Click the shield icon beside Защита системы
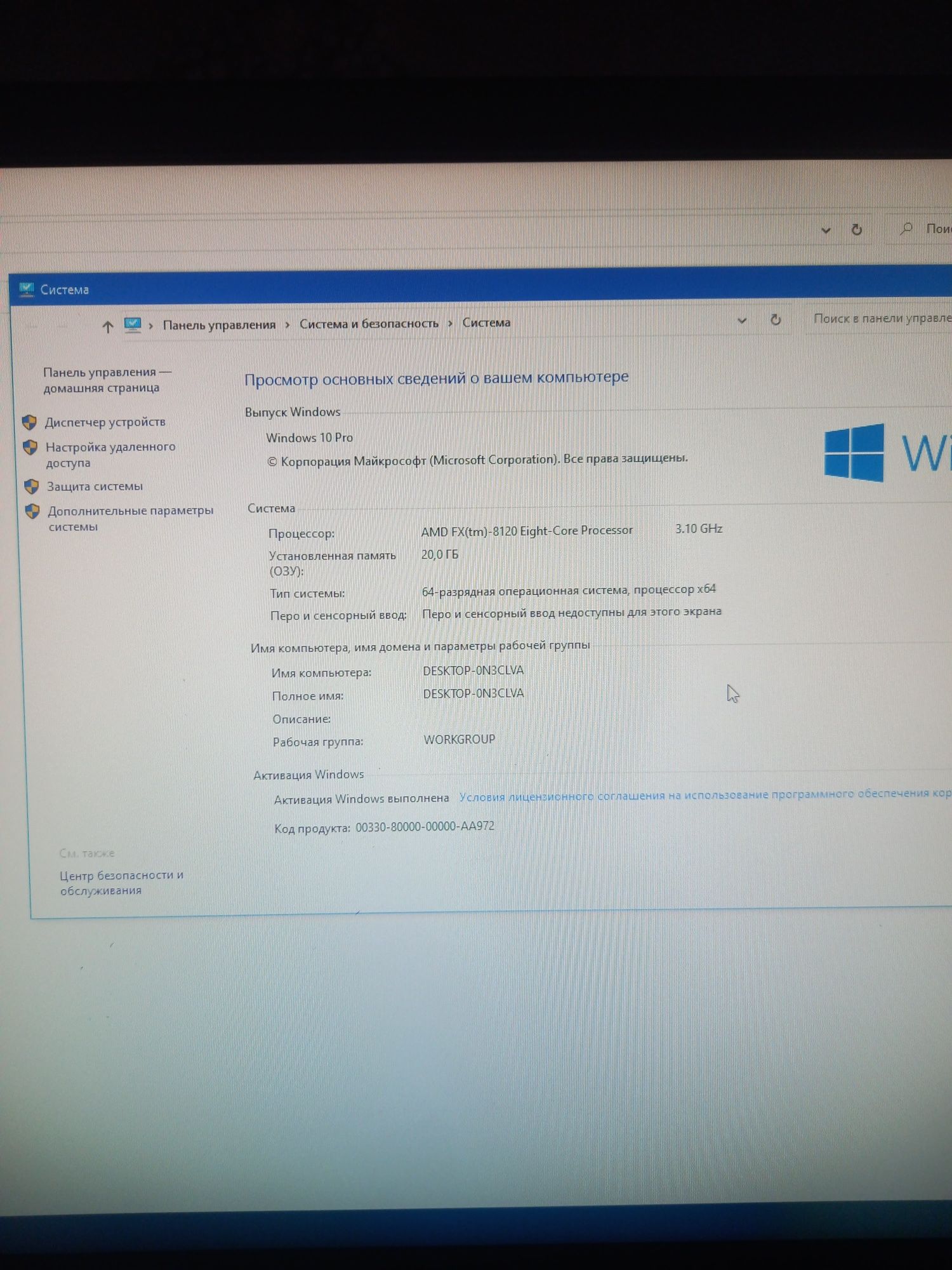Screen dimensions: 952x1270 31,487
